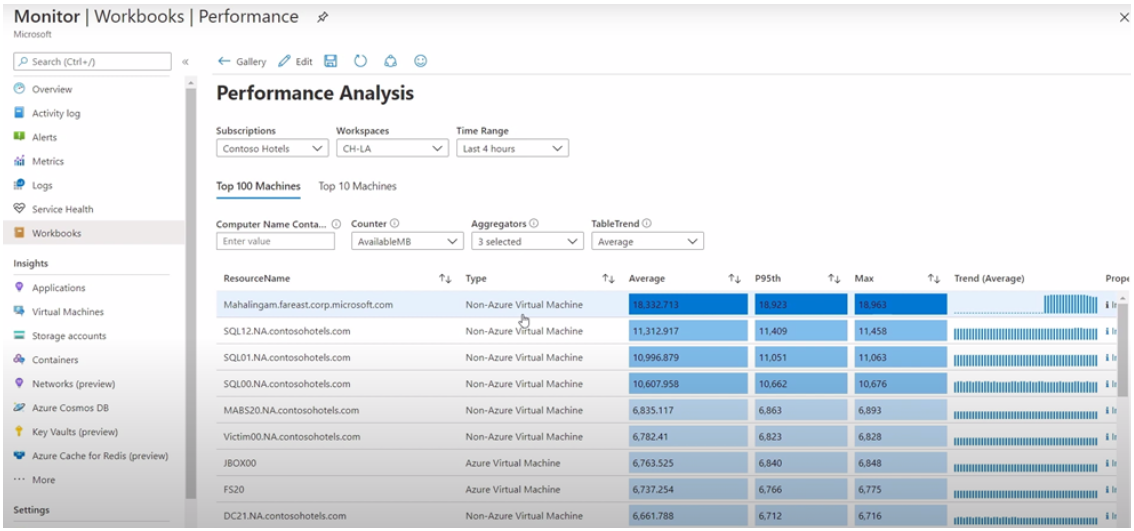
Task: Open the Time Range dropdown
Action: pos(512,148)
